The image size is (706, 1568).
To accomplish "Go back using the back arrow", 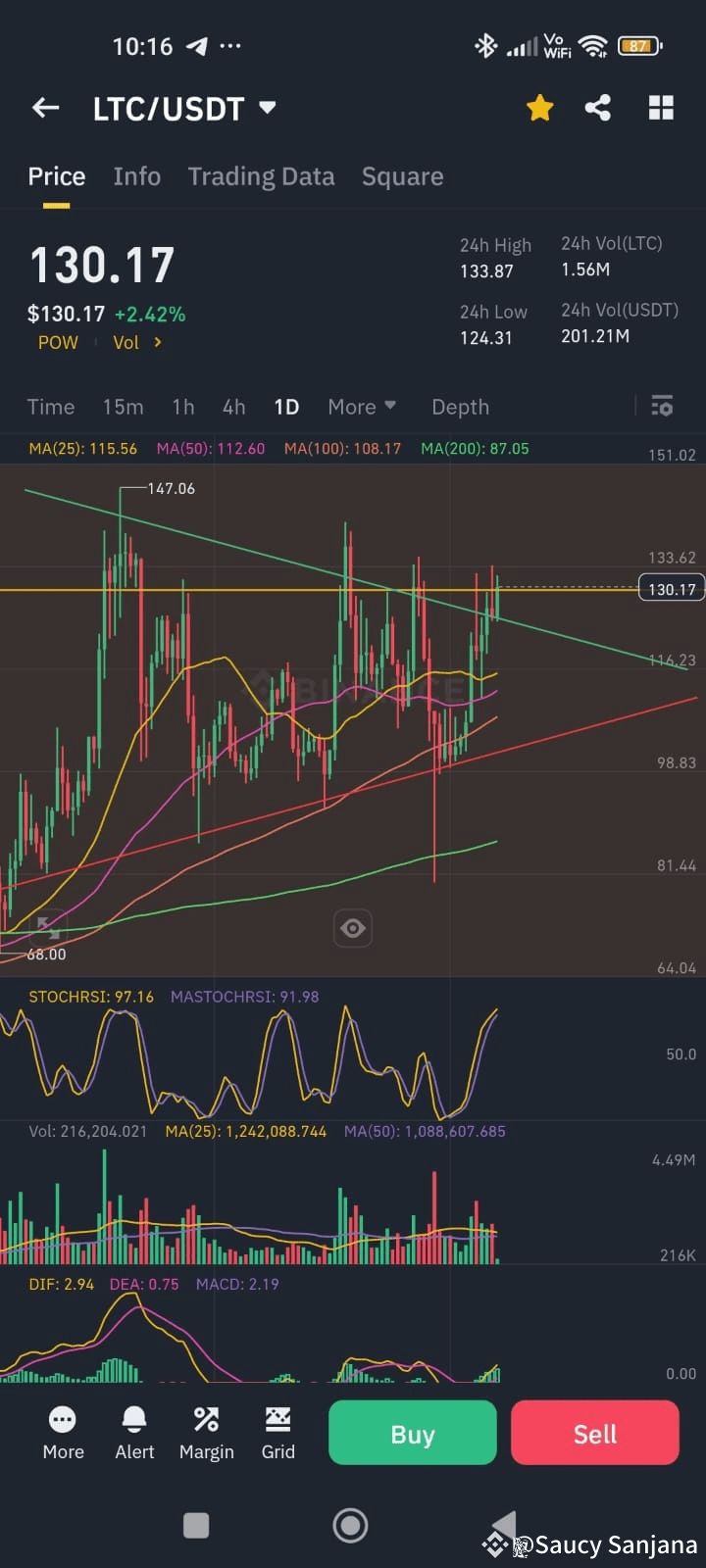I will point(46,108).
